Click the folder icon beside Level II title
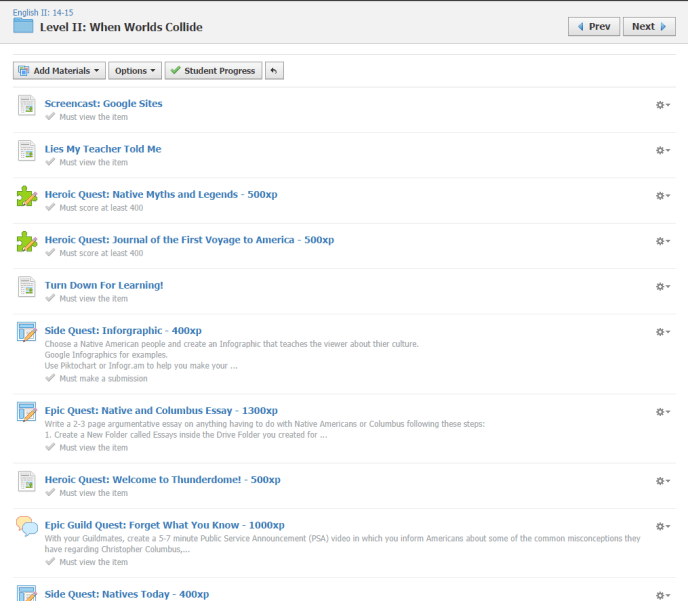Viewport: 688px width, 601px height. tap(23, 26)
